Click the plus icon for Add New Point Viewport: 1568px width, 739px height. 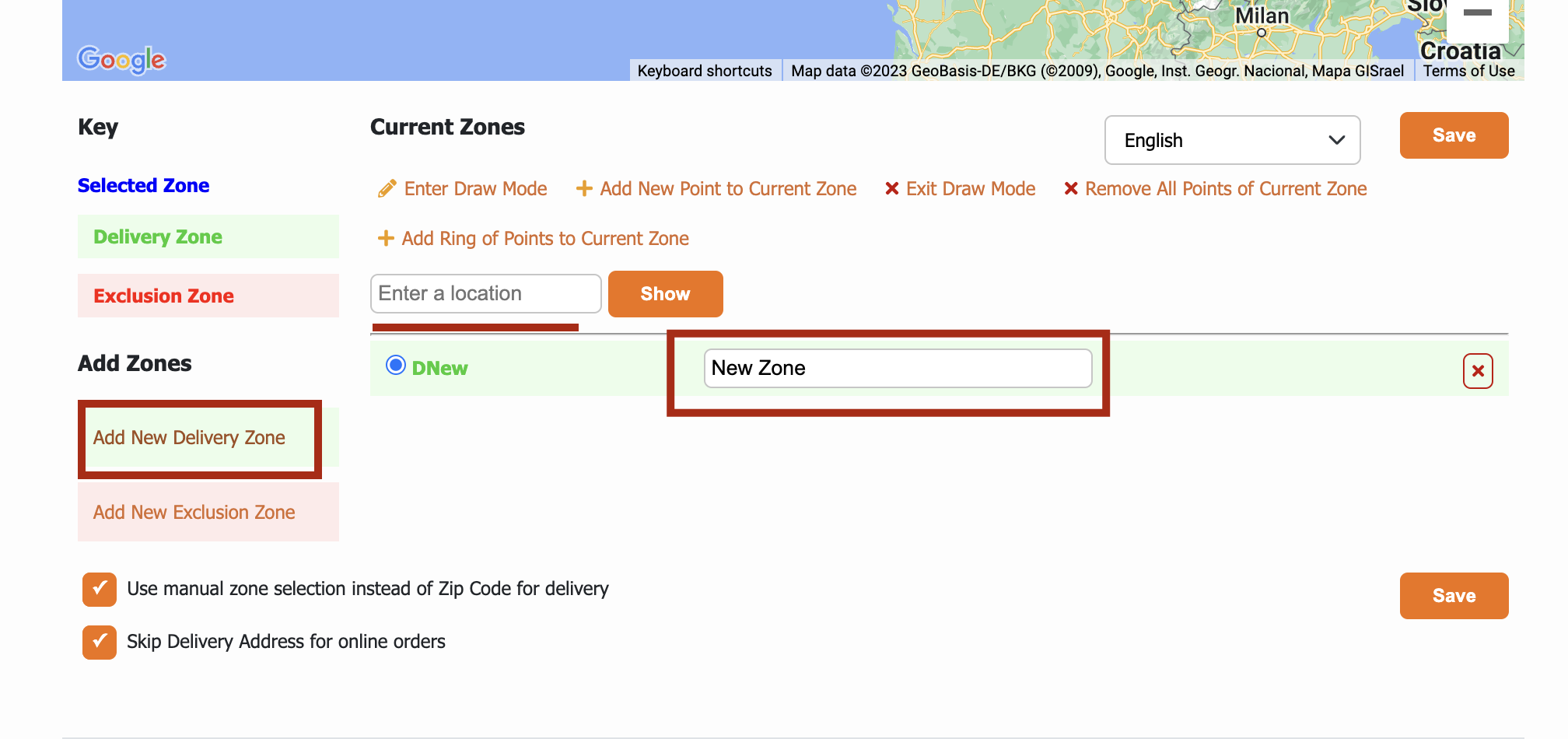click(584, 189)
